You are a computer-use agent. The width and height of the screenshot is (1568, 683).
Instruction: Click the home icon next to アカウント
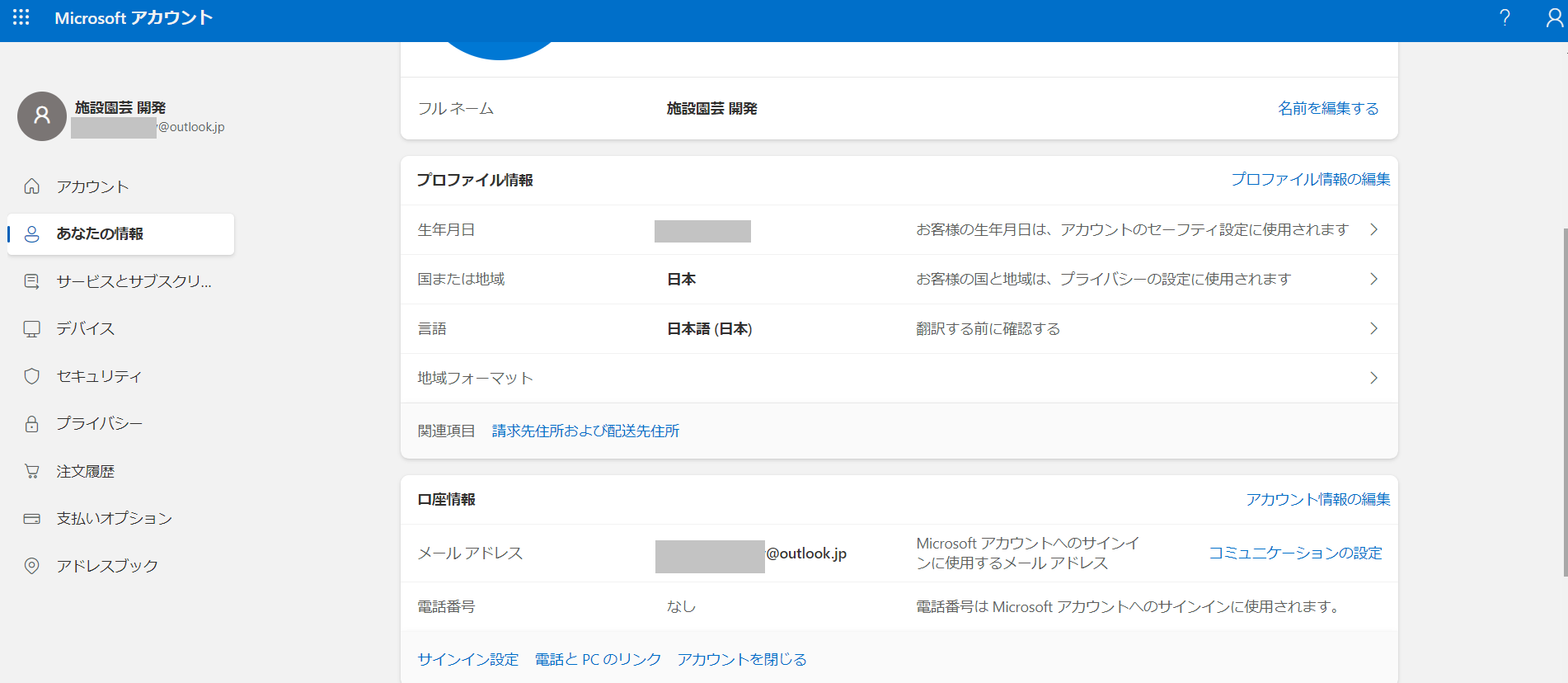(31, 186)
